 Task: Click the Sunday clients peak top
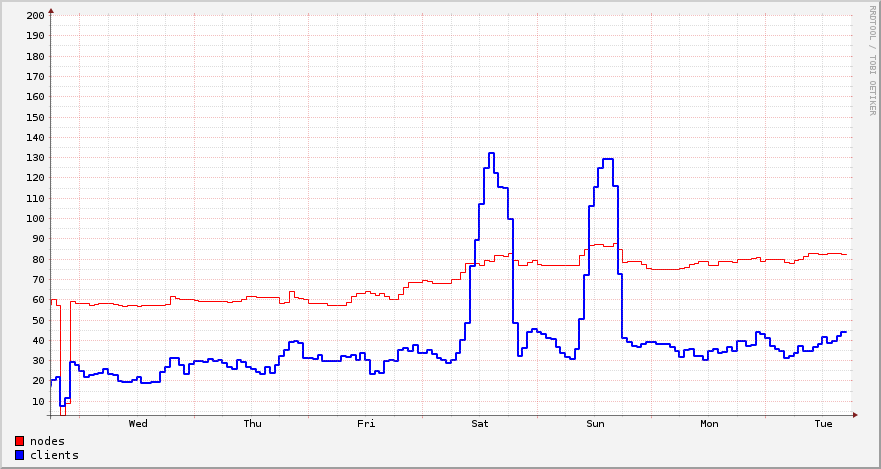tap(607, 160)
